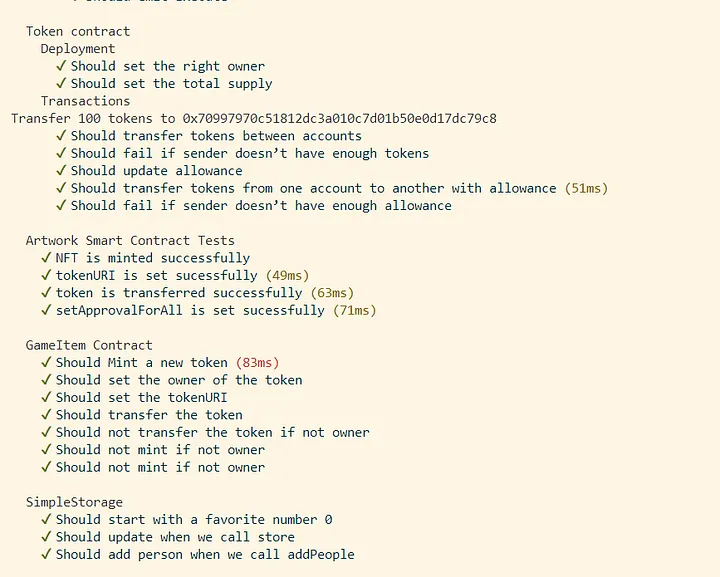Image resolution: width=720 pixels, height=577 pixels.
Task: Click the checkmark beside "Should transfer the token"
Action: [x=47, y=415]
